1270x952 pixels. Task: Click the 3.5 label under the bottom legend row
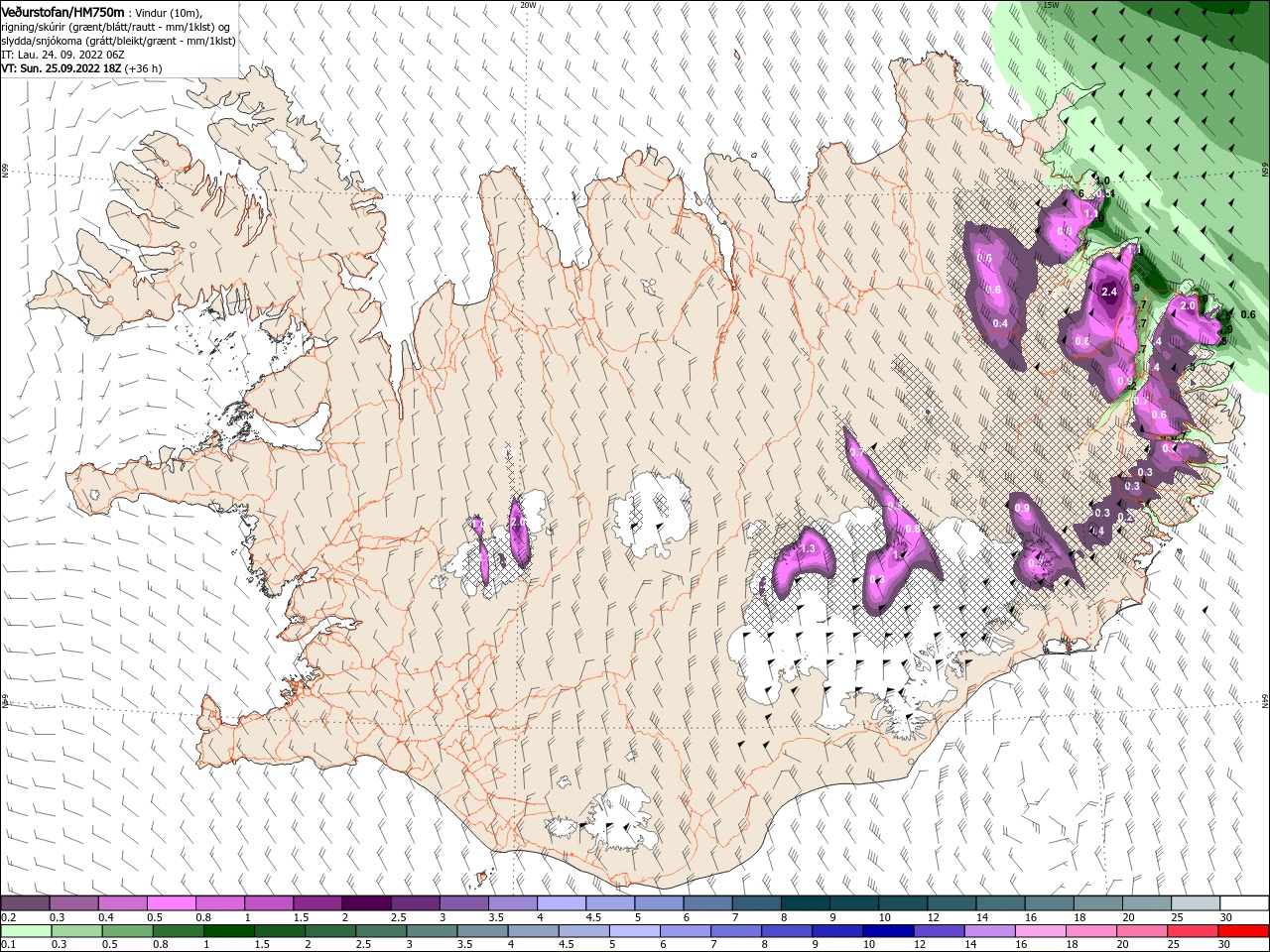pos(464,945)
